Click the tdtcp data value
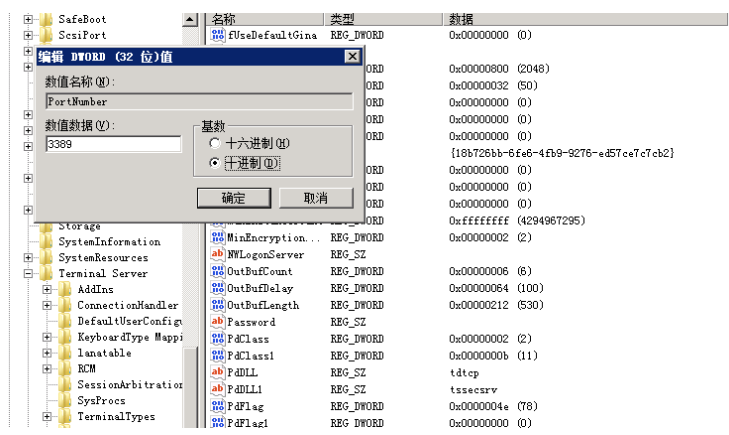Screen dimensions: 729x435 pyautogui.click(x=464, y=373)
